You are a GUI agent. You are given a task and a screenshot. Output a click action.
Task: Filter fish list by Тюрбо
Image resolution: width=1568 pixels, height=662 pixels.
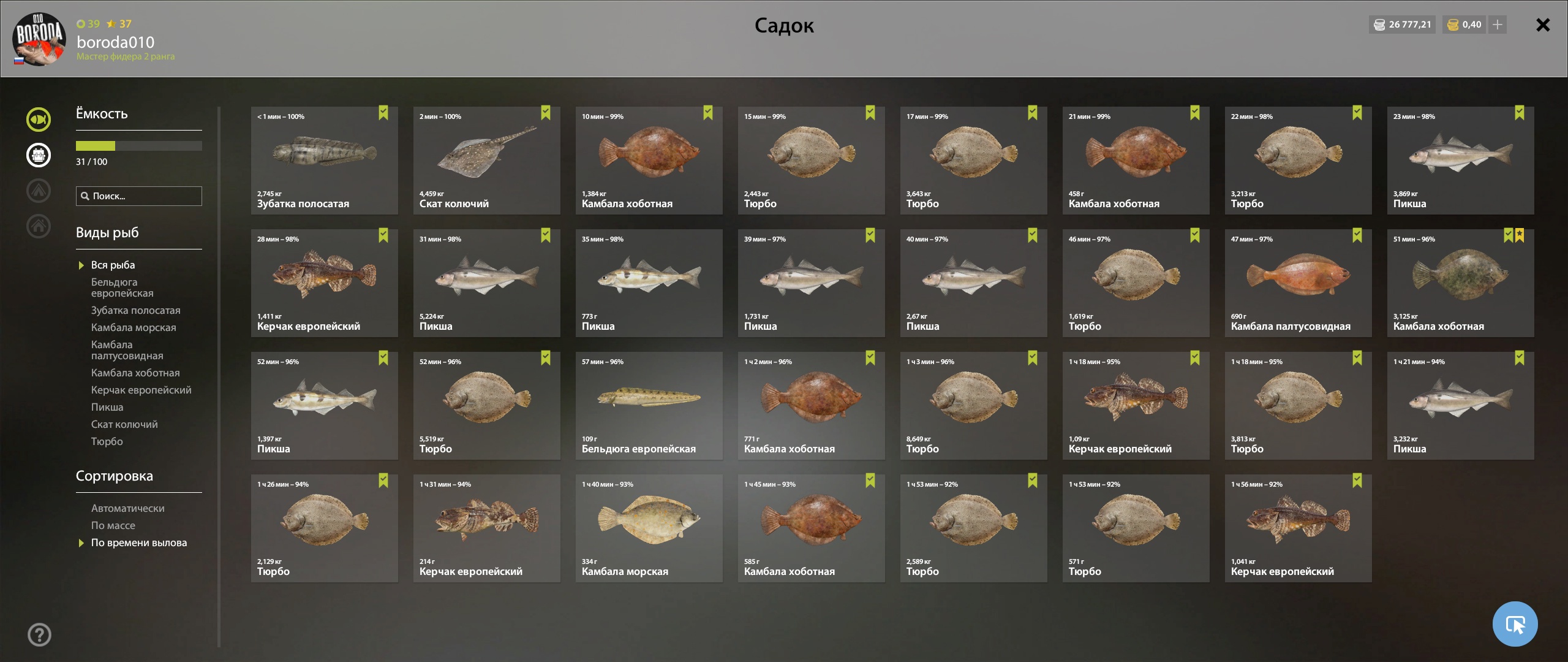click(x=107, y=441)
